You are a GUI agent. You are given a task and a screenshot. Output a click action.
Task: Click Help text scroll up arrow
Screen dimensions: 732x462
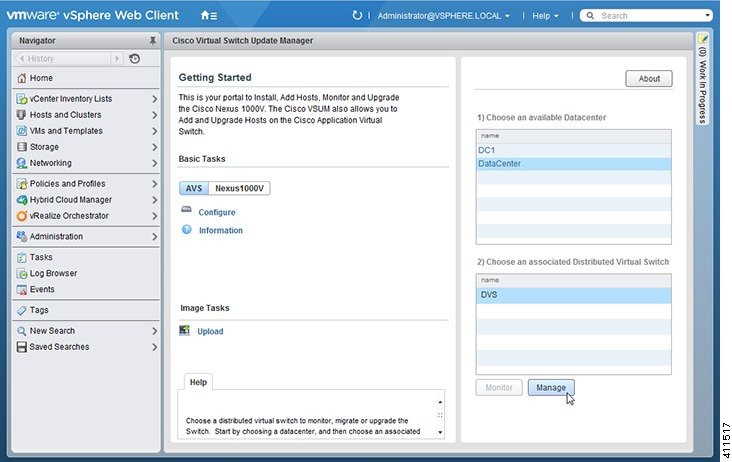pos(440,402)
